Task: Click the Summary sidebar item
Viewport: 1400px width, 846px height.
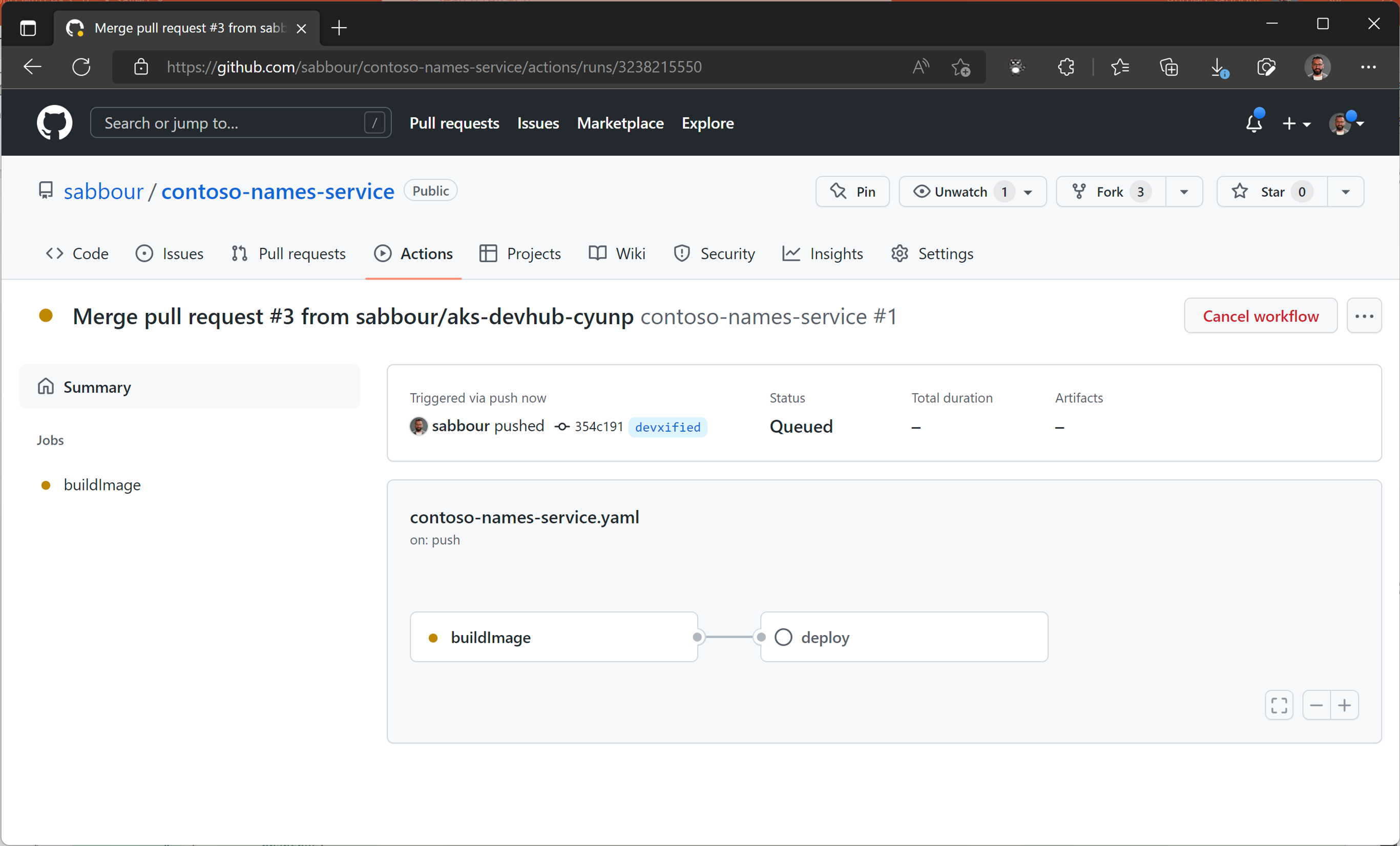Action: (x=97, y=387)
